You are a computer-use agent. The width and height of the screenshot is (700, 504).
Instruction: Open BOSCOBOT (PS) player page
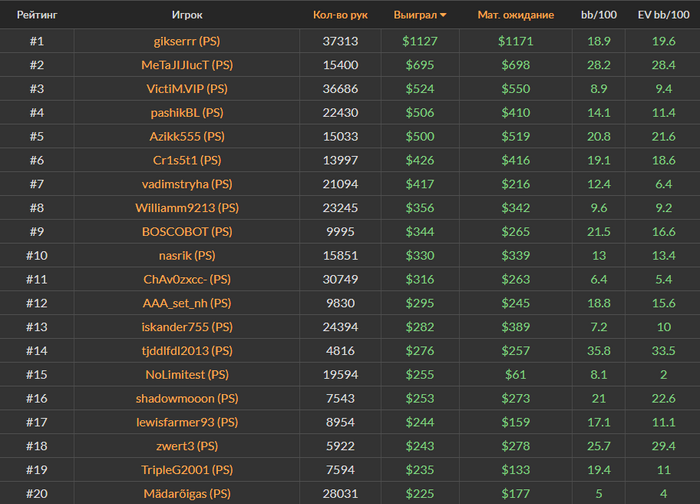(186, 232)
